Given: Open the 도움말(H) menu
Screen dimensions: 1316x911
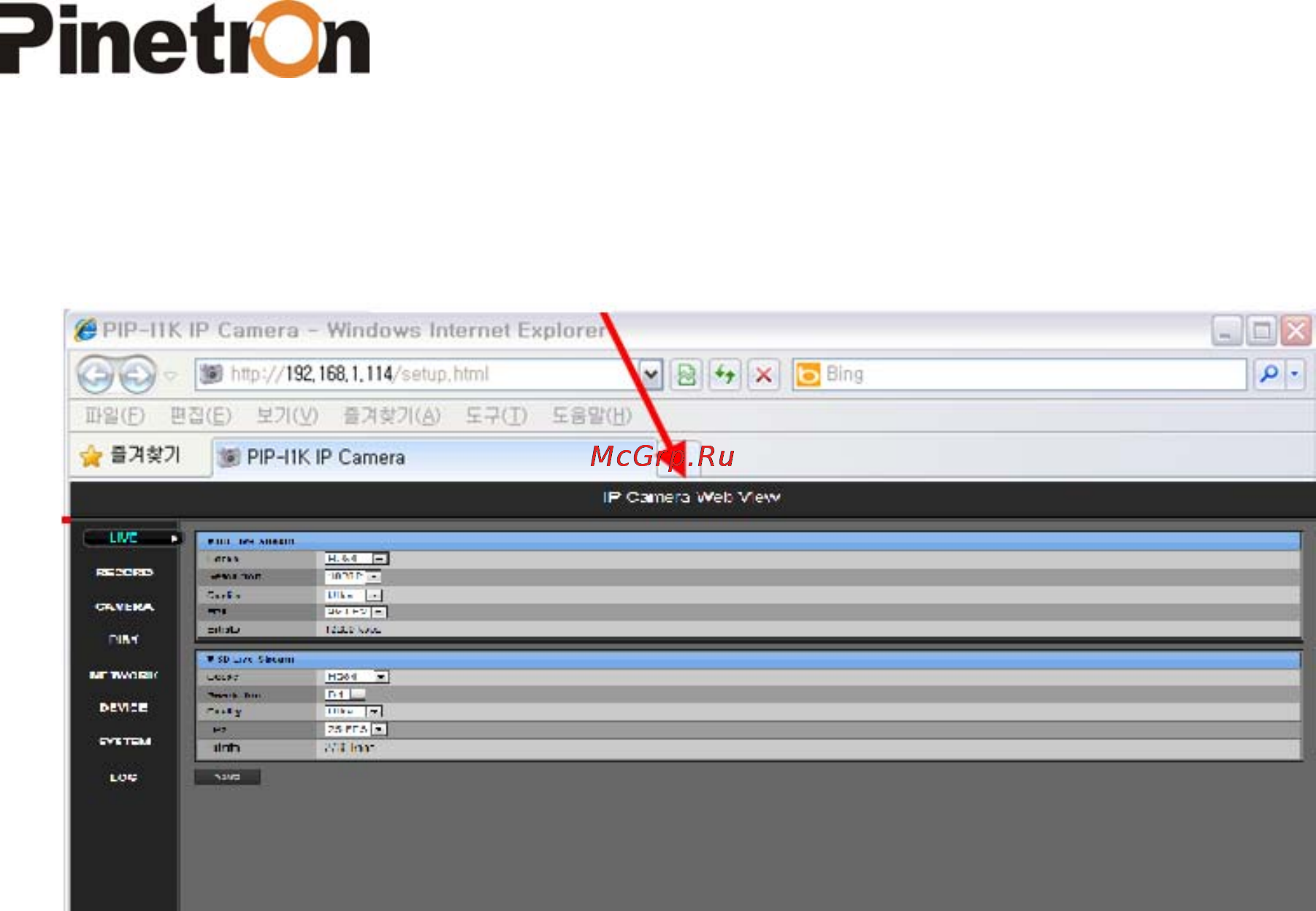Looking at the screenshot, I should pyautogui.click(x=592, y=416).
